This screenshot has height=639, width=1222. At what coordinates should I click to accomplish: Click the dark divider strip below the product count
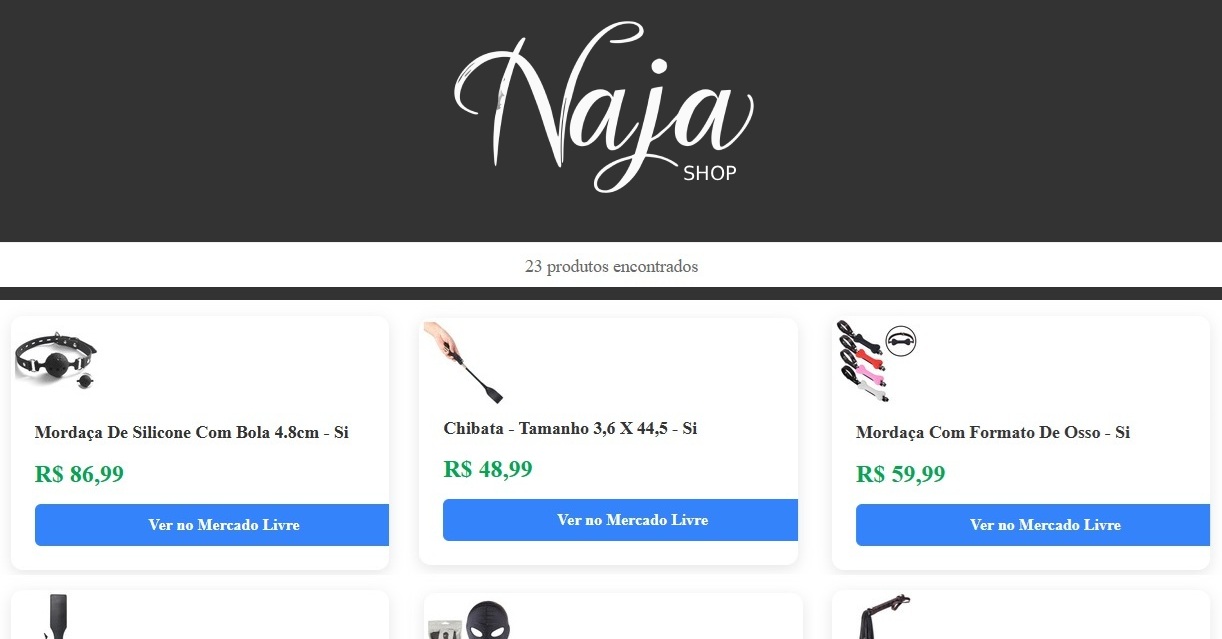(611, 293)
